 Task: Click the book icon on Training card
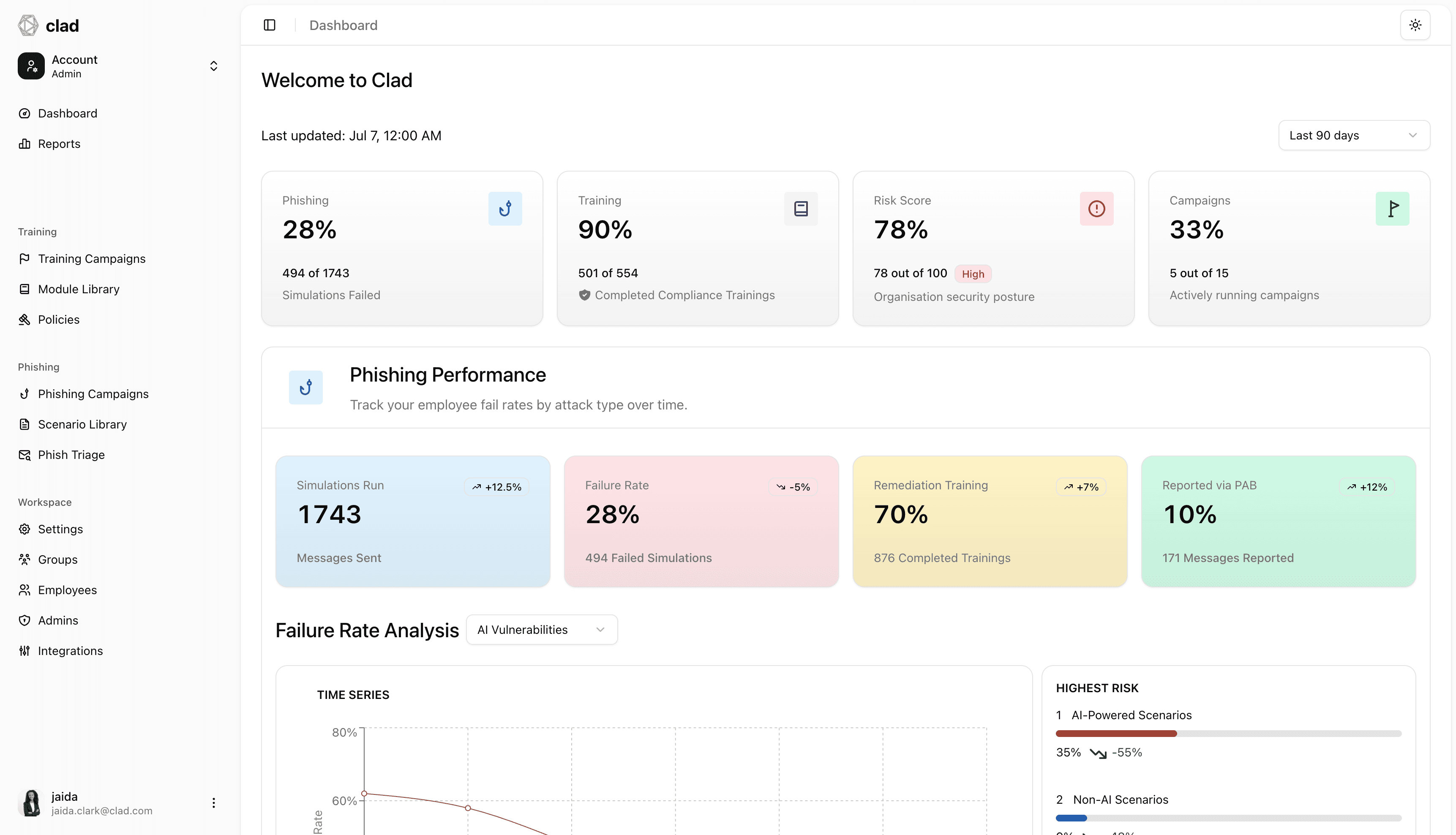[801, 209]
